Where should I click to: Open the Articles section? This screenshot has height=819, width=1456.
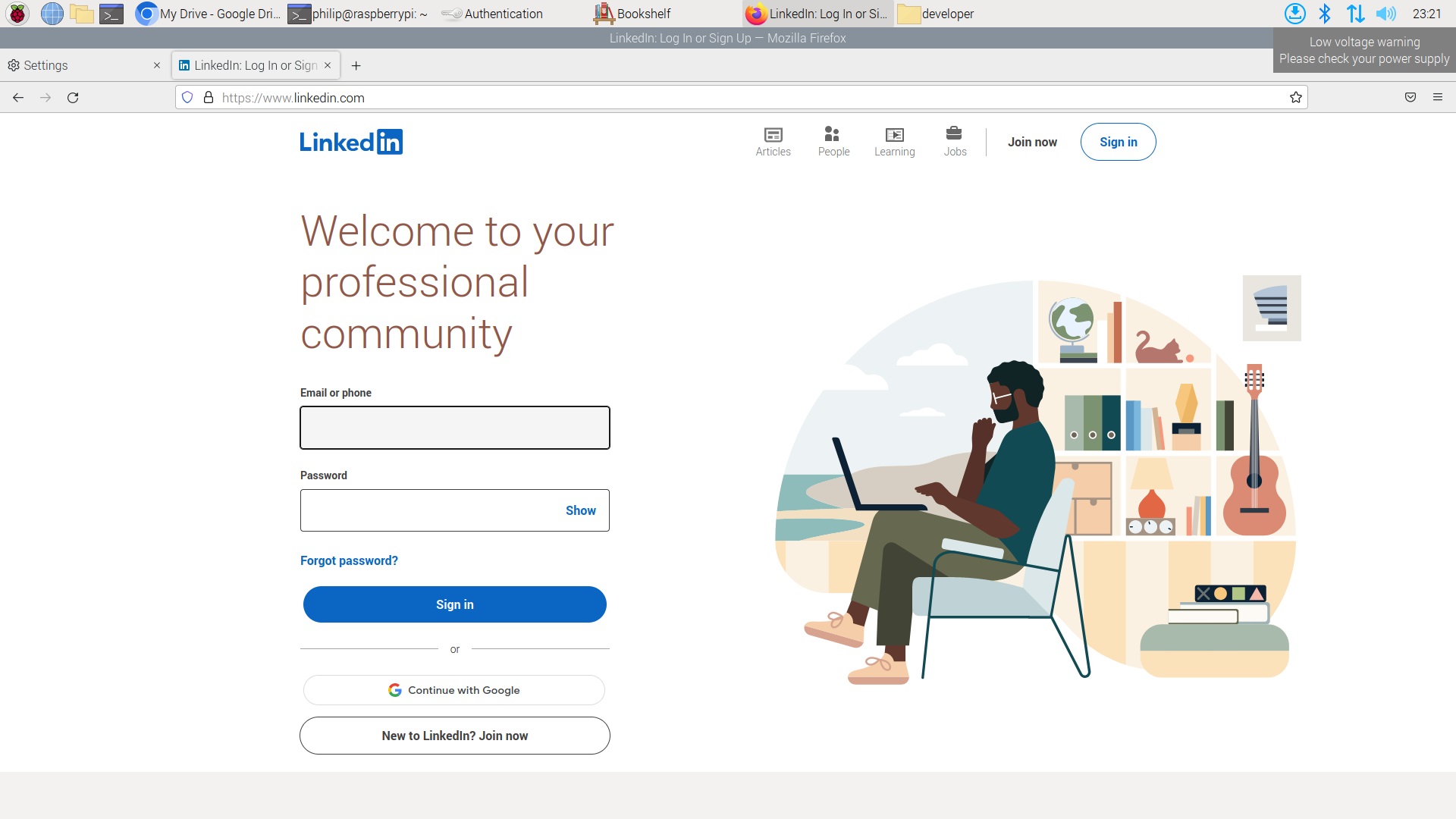tap(773, 142)
